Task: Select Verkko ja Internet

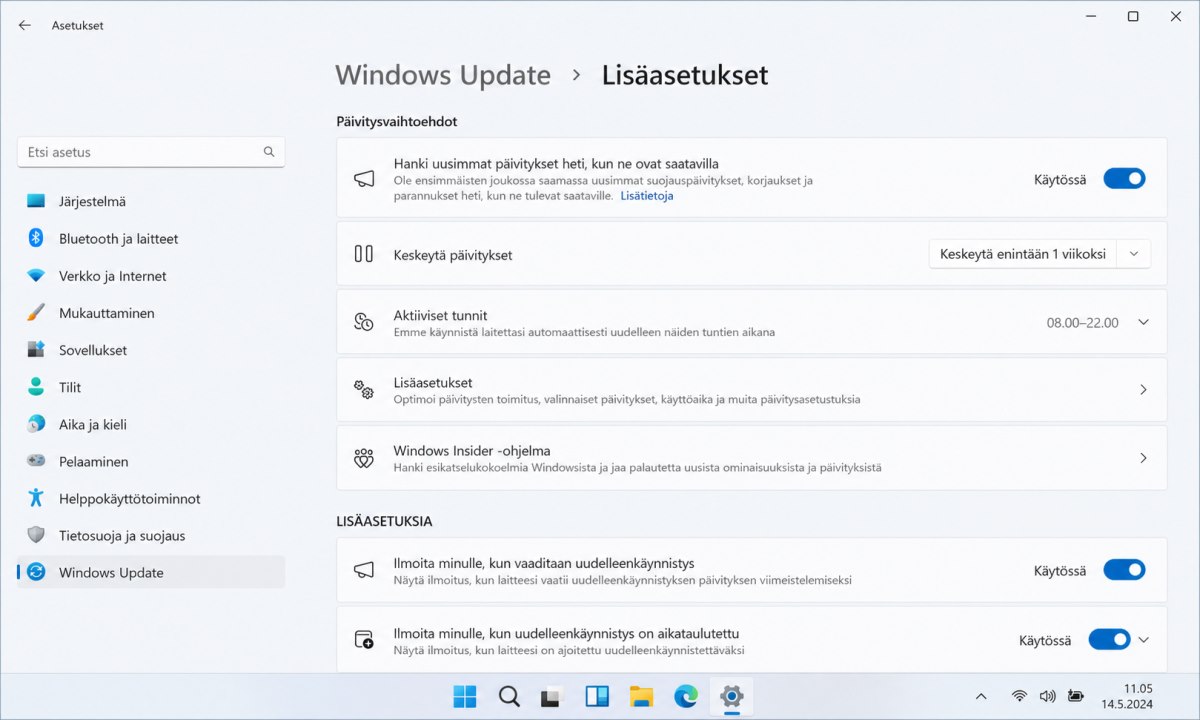Action: pyautogui.click(x=151, y=276)
